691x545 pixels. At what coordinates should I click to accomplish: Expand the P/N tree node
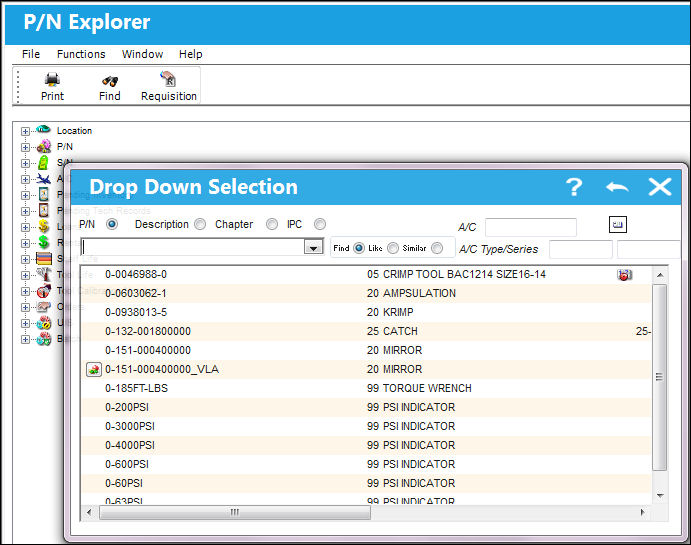pos(25,147)
